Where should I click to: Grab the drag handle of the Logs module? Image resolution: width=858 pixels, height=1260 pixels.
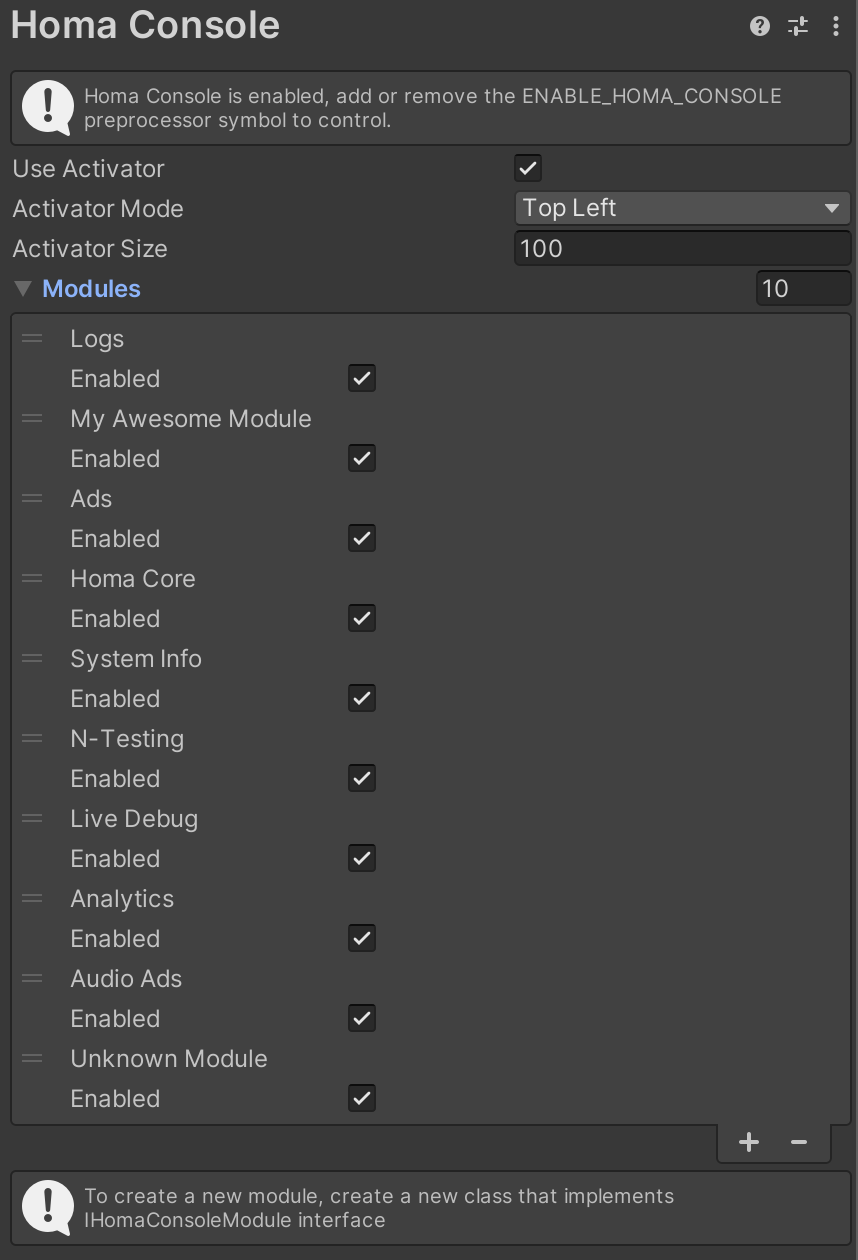33,339
